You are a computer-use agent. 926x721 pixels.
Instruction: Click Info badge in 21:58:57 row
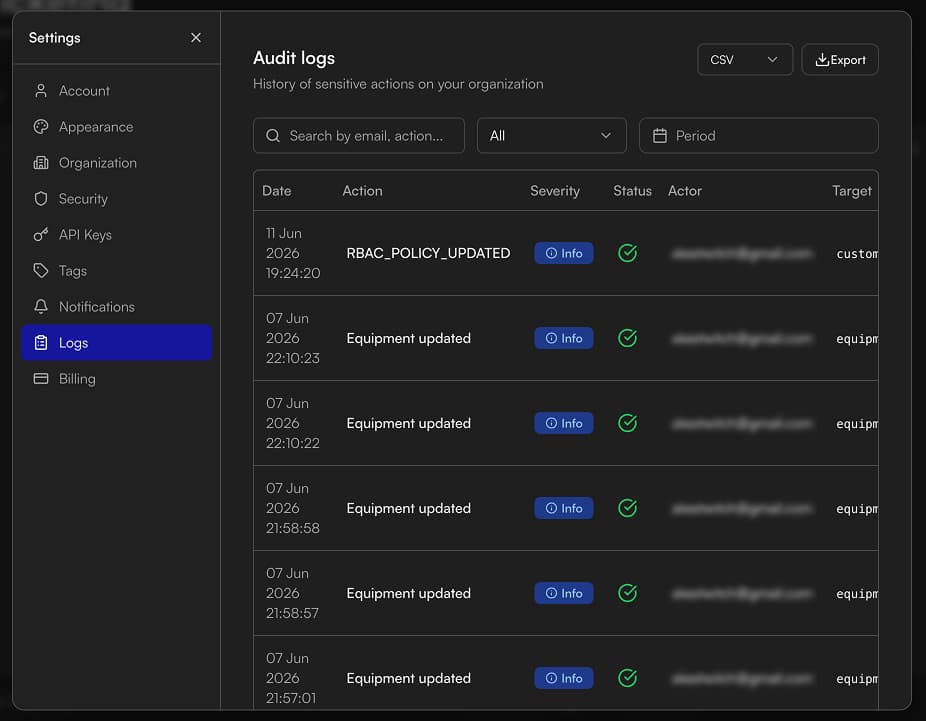563,593
